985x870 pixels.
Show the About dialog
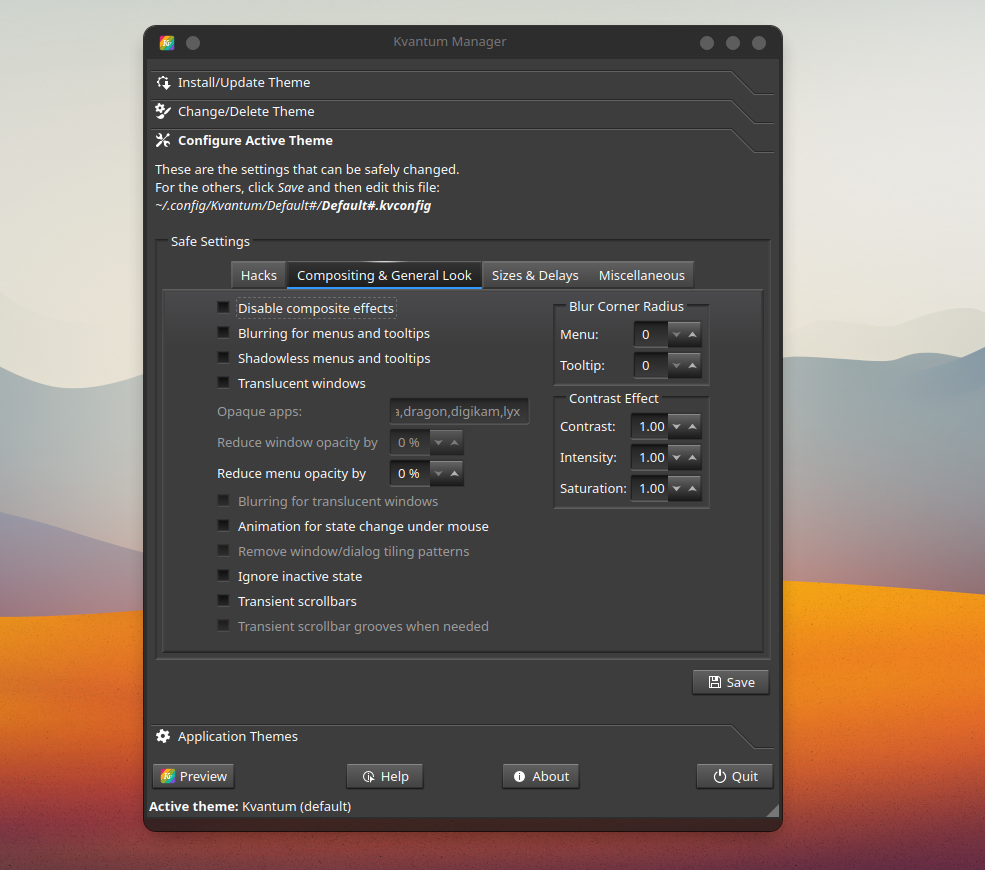(x=541, y=776)
